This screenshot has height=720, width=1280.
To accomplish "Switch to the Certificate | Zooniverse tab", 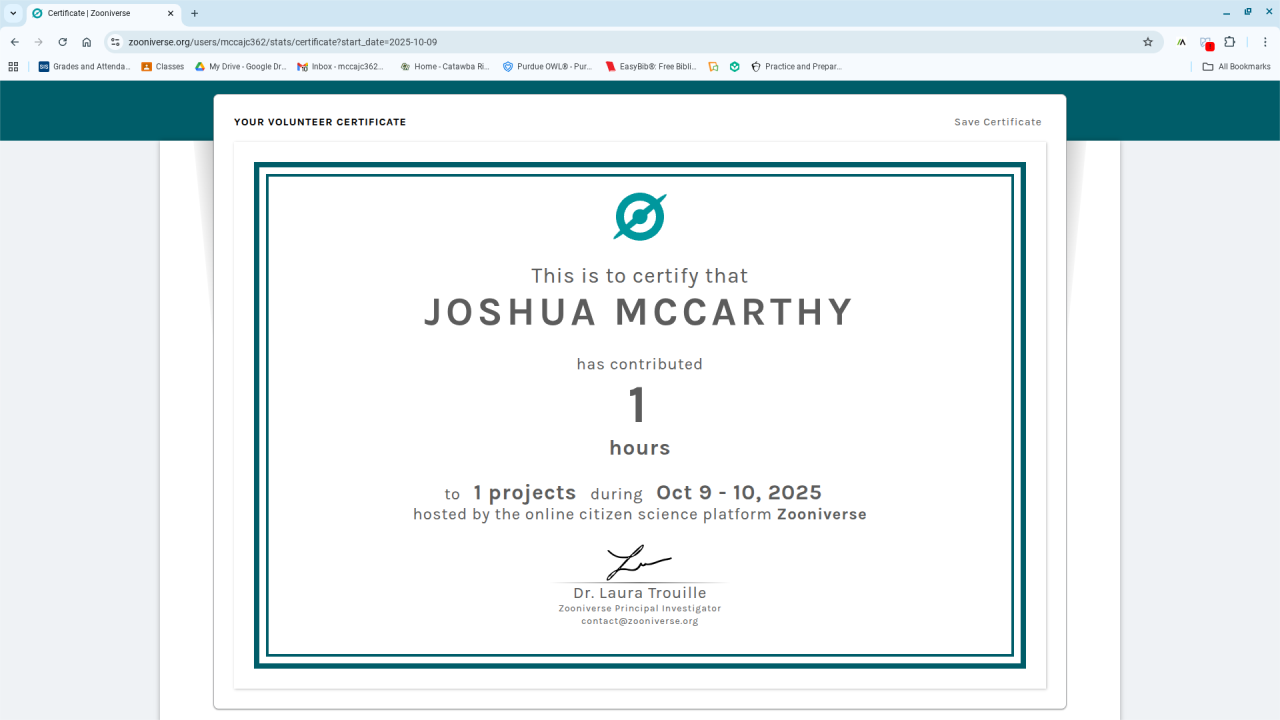I will click(x=102, y=13).
